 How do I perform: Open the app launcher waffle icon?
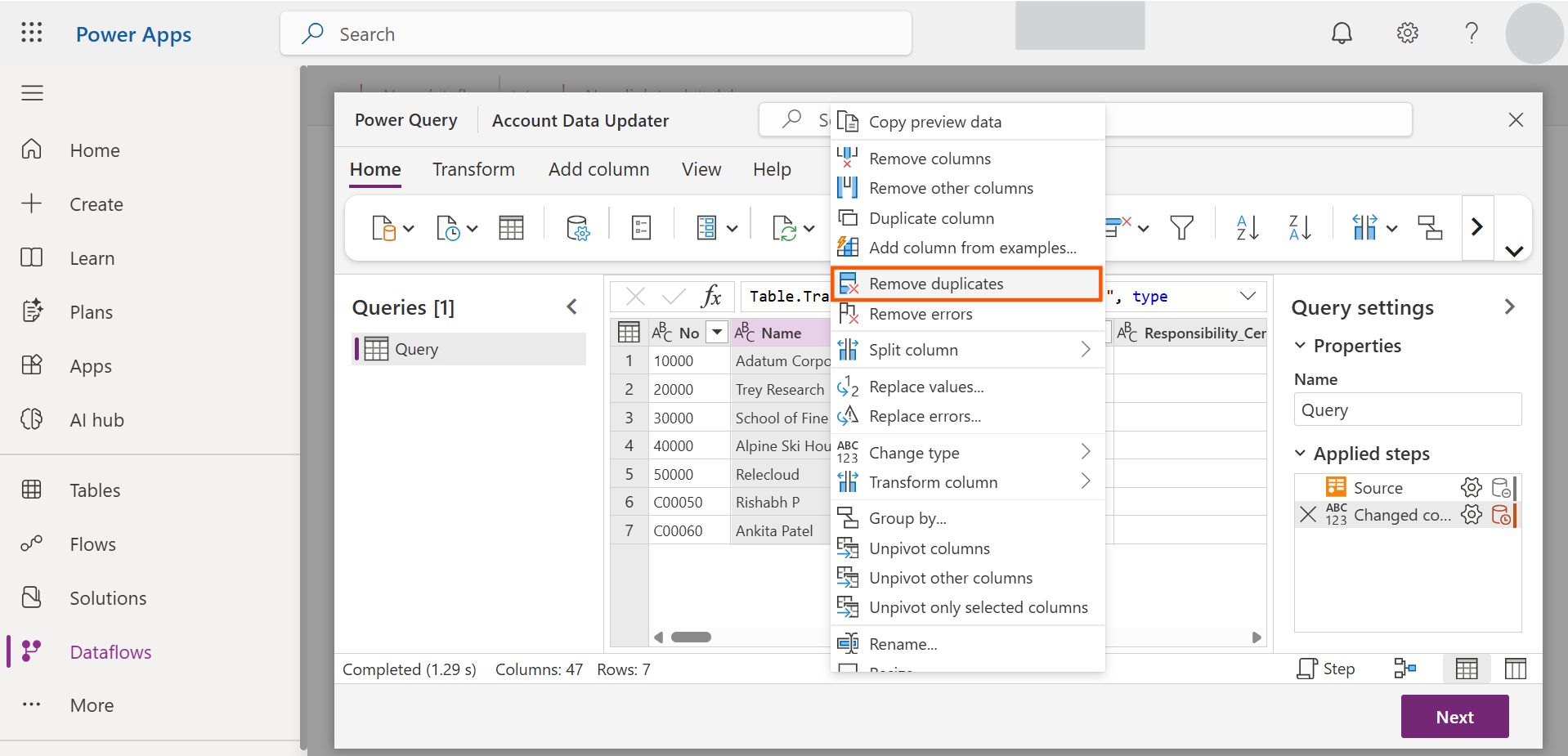click(x=32, y=34)
